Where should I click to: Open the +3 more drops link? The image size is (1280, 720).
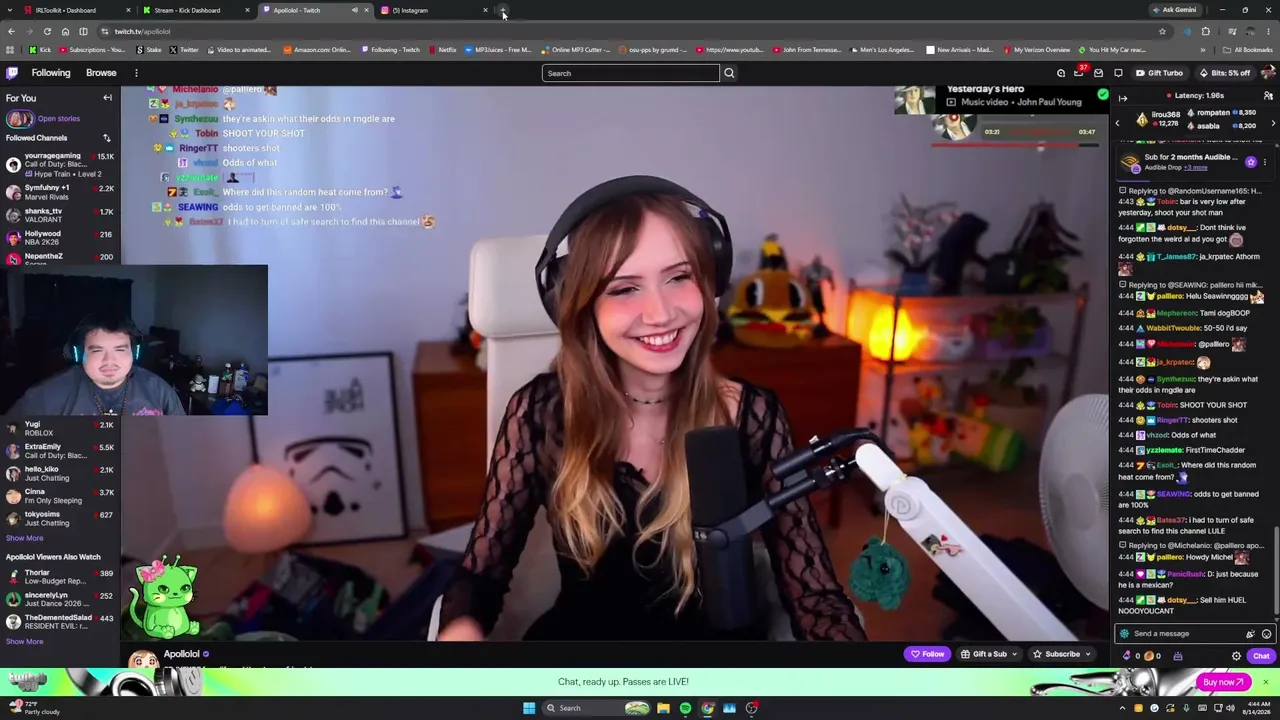point(1196,168)
